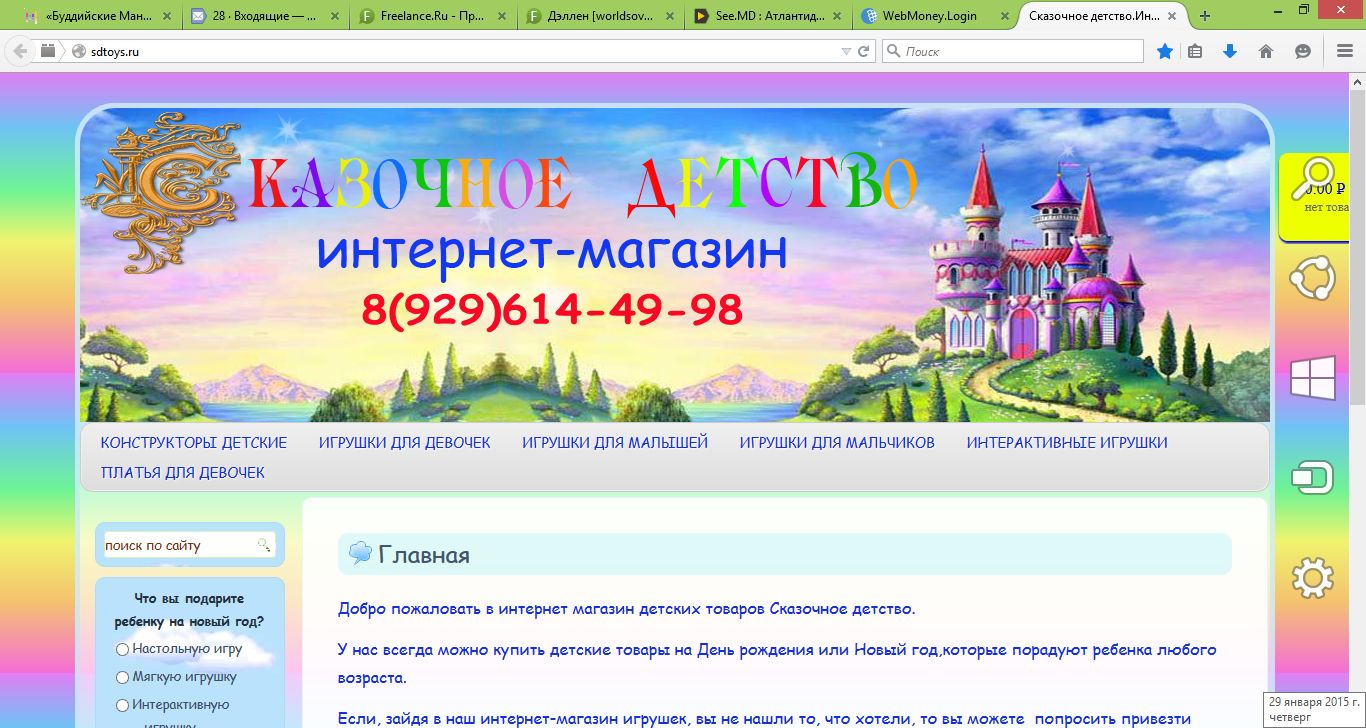Click the magnifier in browser search box
The height and width of the screenshot is (728, 1366).
click(x=894, y=51)
